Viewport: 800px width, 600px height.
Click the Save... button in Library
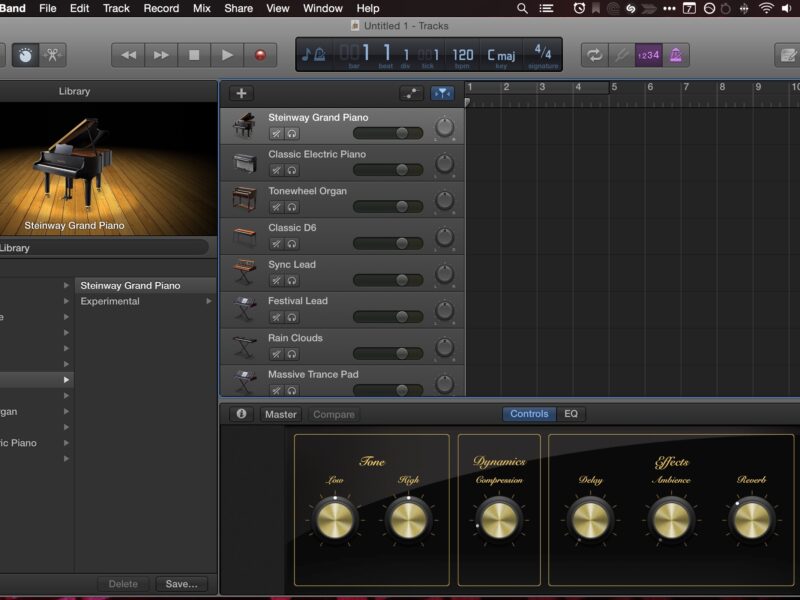pyautogui.click(x=181, y=584)
